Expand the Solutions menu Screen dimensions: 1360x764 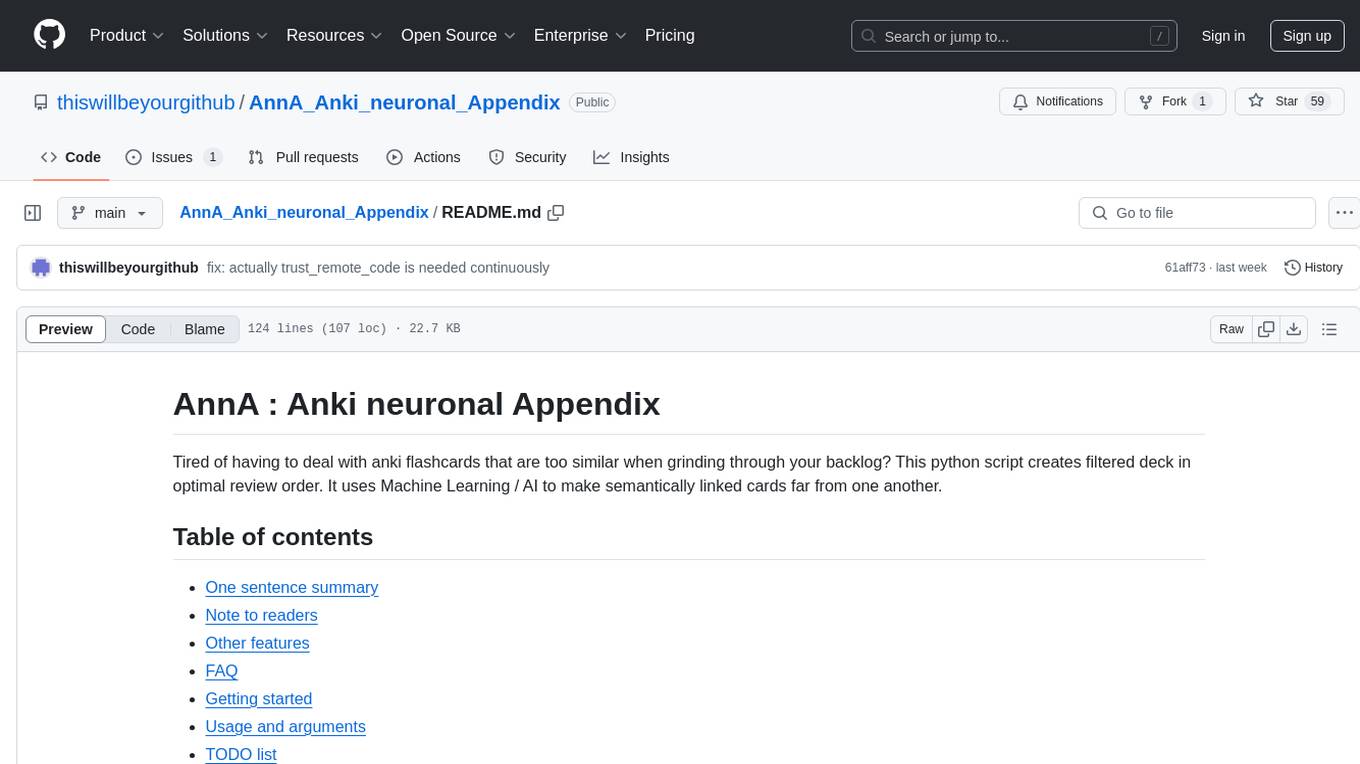click(225, 35)
